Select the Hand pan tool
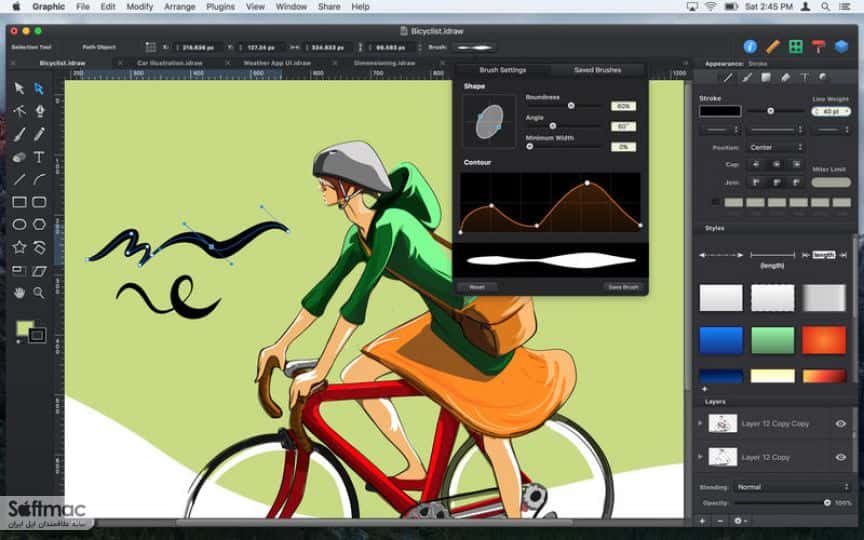This screenshot has height=540, width=864. click(19, 293)
